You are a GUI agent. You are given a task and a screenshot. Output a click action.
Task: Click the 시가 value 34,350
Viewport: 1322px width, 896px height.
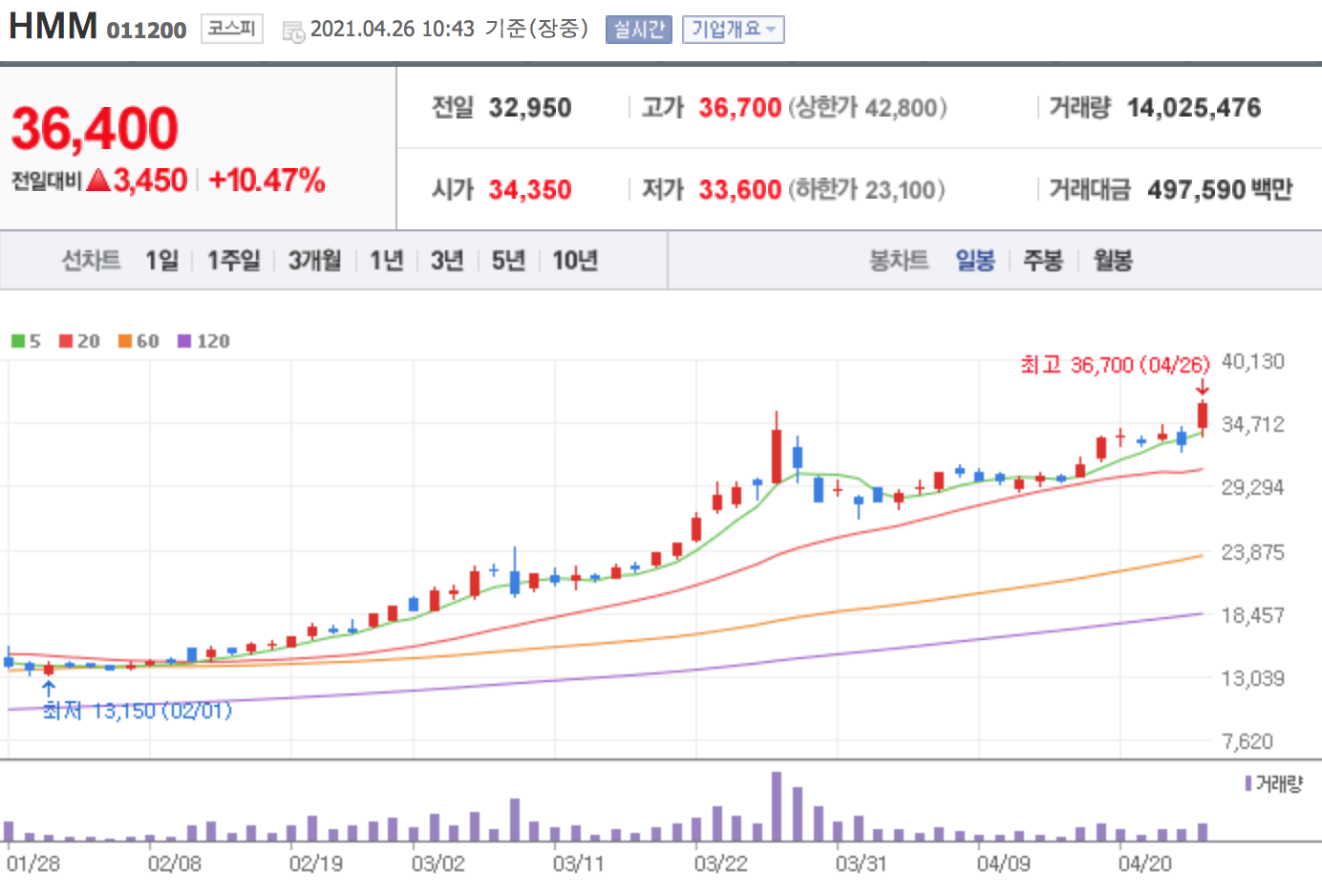point(530,190)
